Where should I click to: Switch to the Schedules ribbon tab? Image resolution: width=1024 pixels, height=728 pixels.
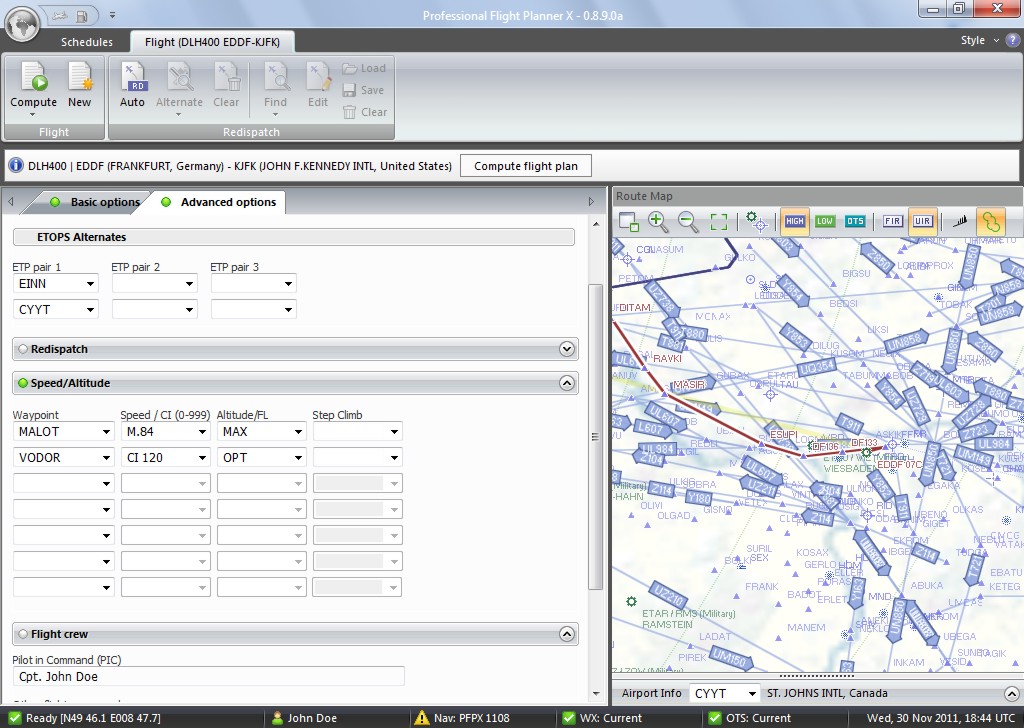[87, 42]
